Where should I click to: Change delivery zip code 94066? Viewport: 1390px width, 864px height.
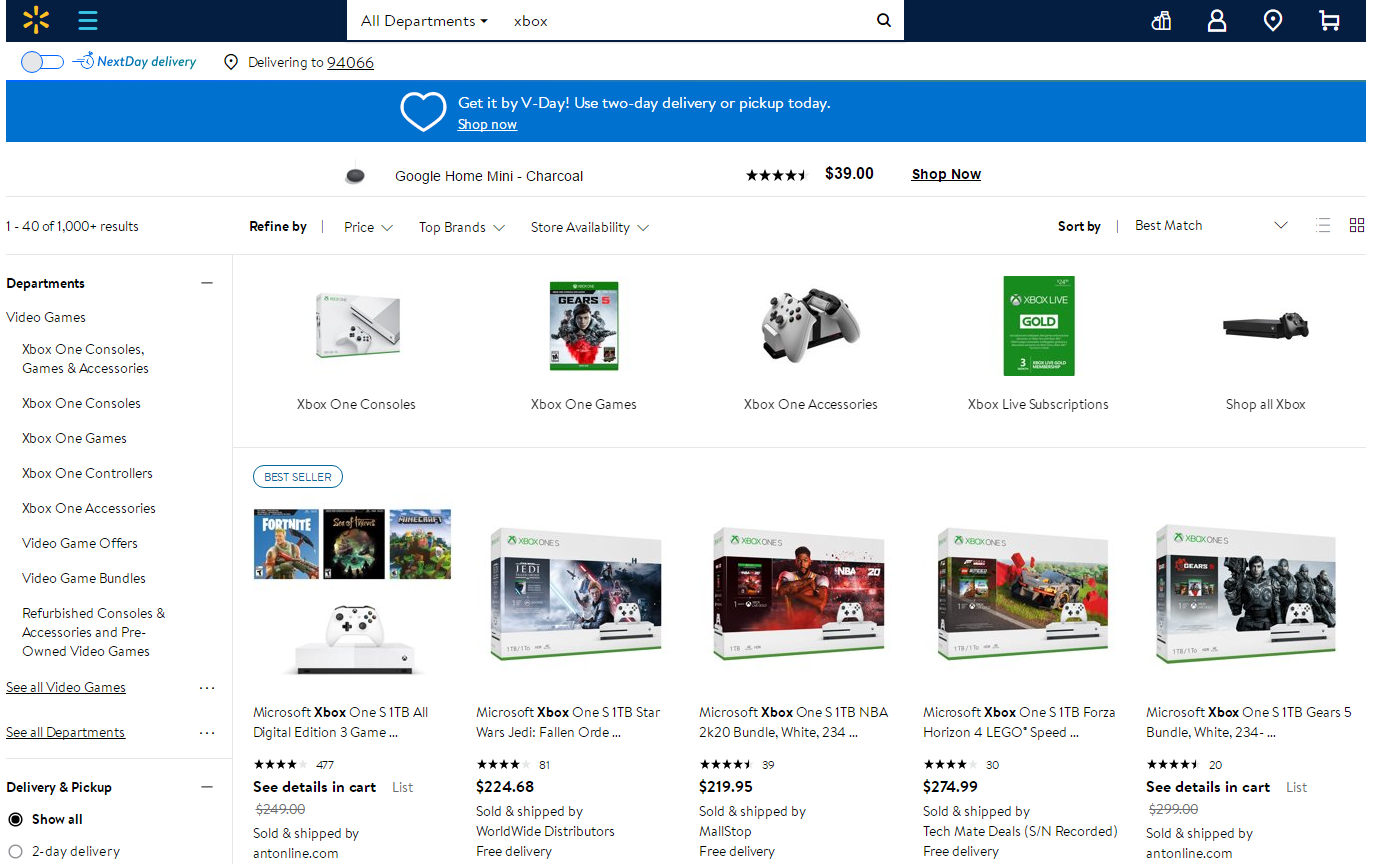coord(350,62)
